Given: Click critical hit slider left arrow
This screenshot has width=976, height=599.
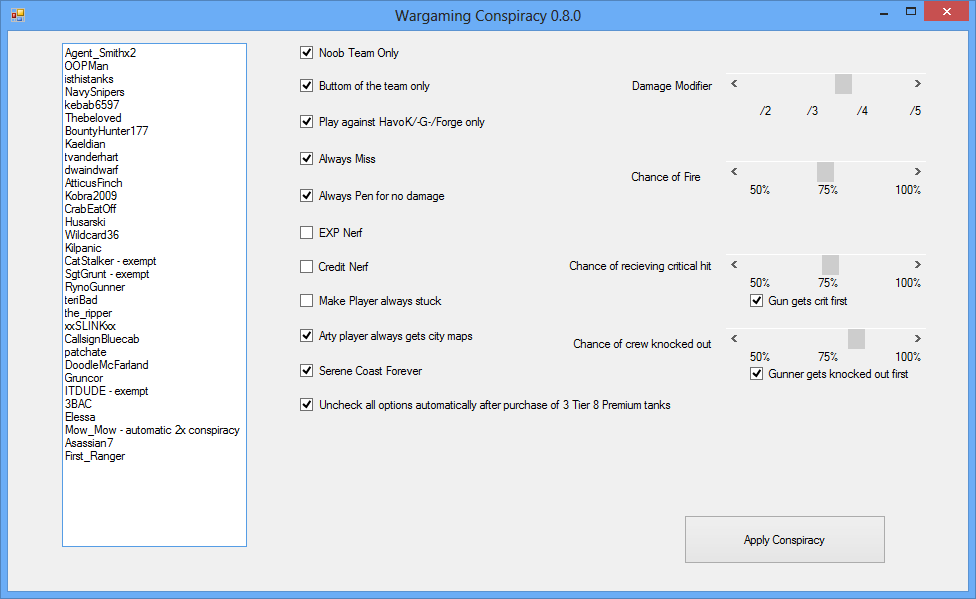Looking at the screenshot, I should tap(734, 265).
